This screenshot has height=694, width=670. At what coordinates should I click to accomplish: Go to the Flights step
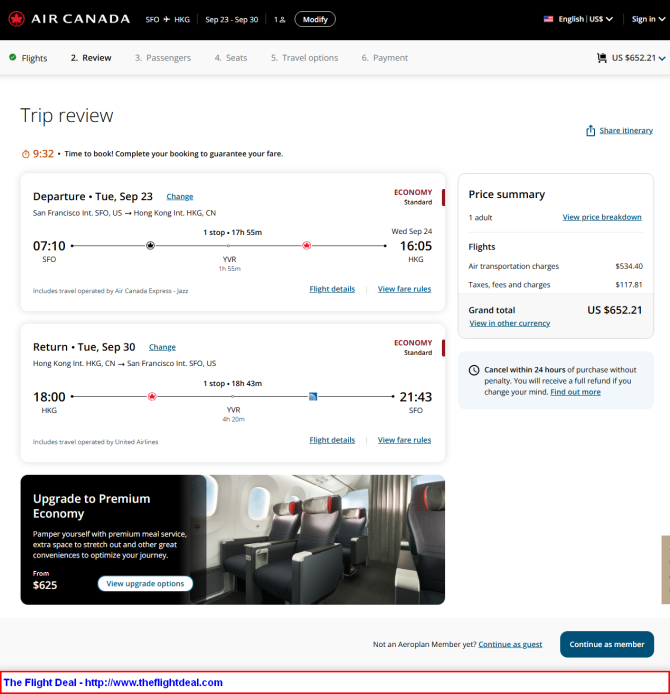34,58
